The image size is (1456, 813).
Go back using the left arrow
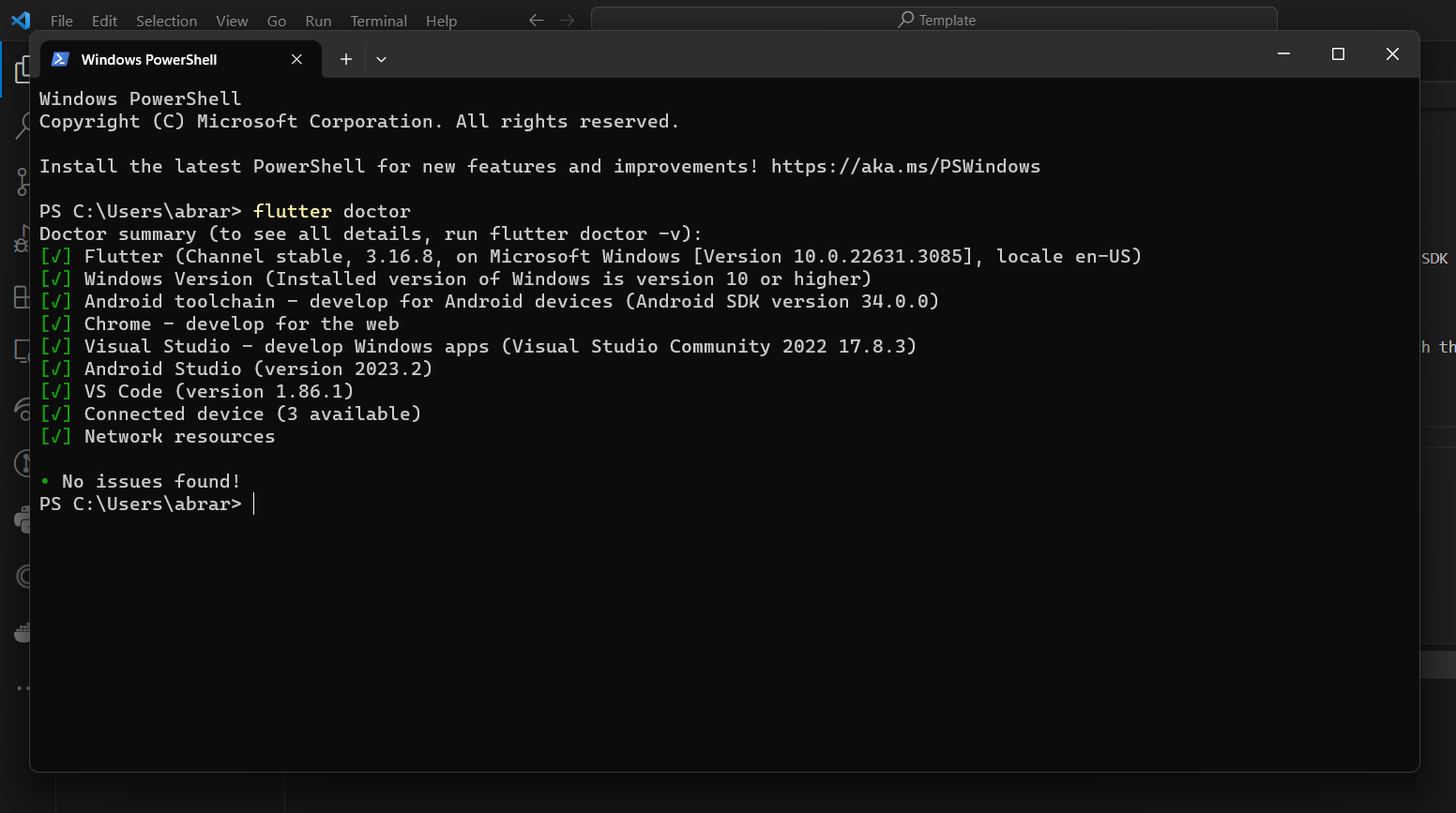pos(536,20)
